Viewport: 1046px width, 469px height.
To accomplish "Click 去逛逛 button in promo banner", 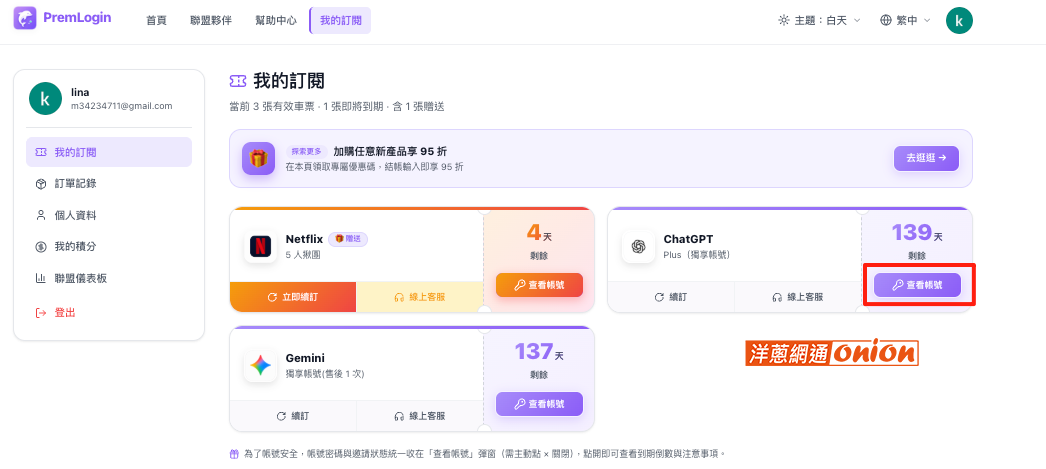I will [x=927, y=158].
